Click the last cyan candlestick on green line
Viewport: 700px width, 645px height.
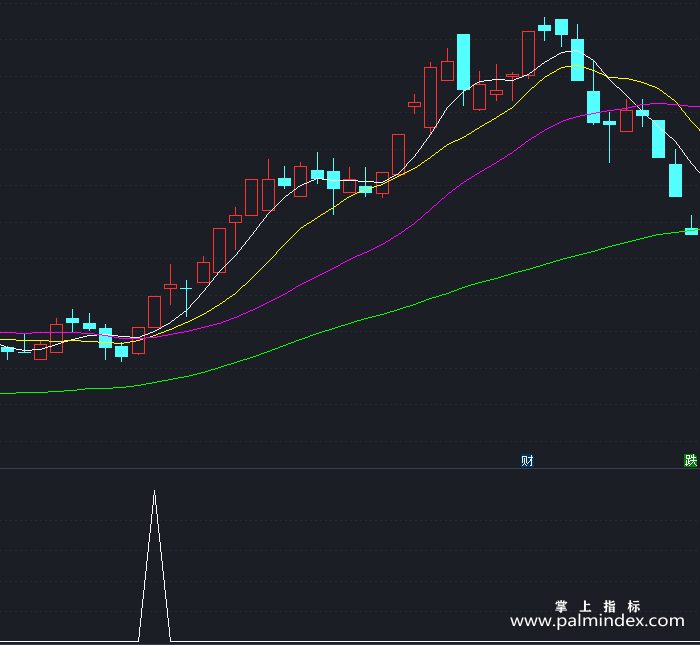(692, 231)
